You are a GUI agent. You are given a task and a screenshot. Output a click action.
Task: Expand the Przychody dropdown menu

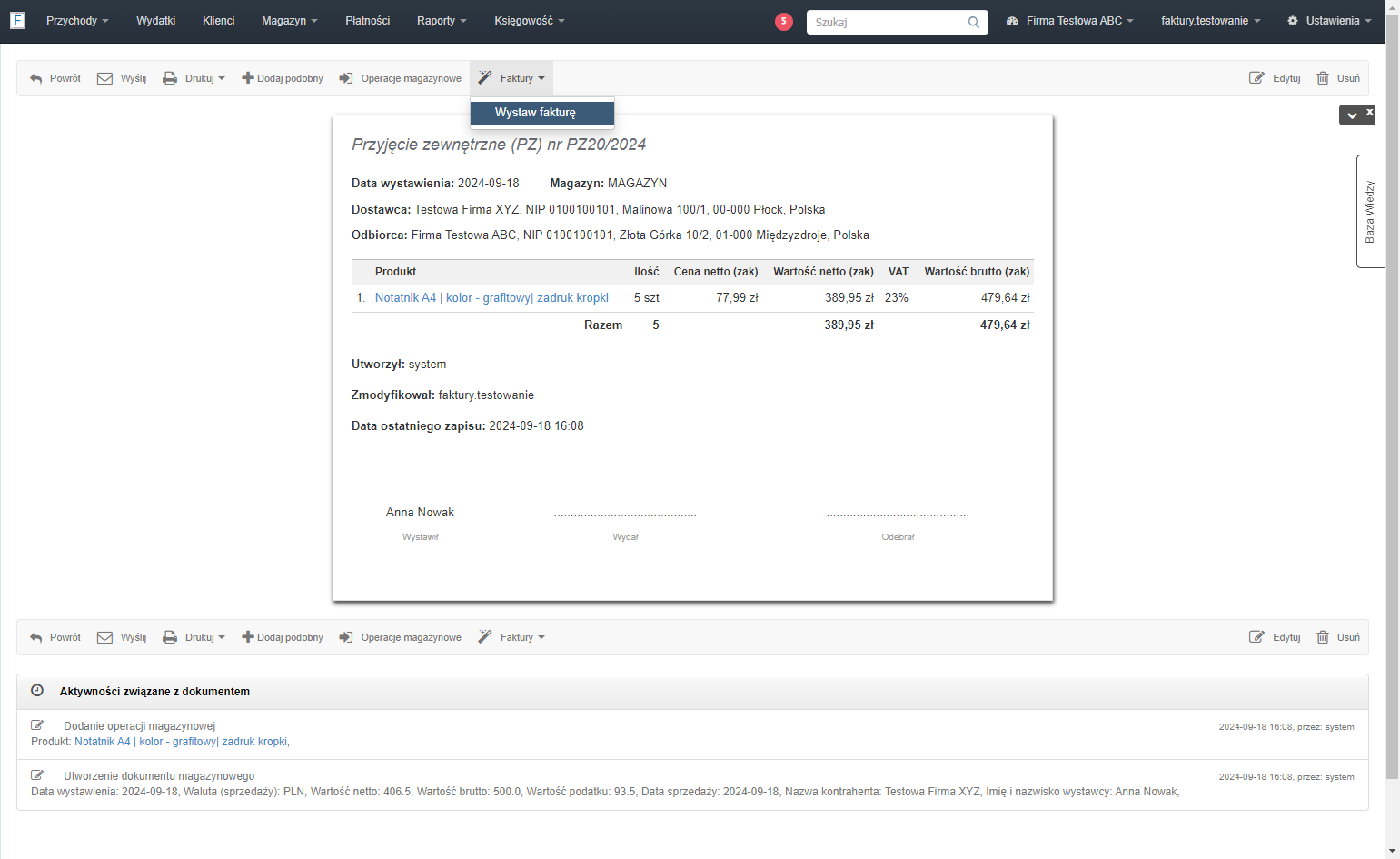coord(77,21)
